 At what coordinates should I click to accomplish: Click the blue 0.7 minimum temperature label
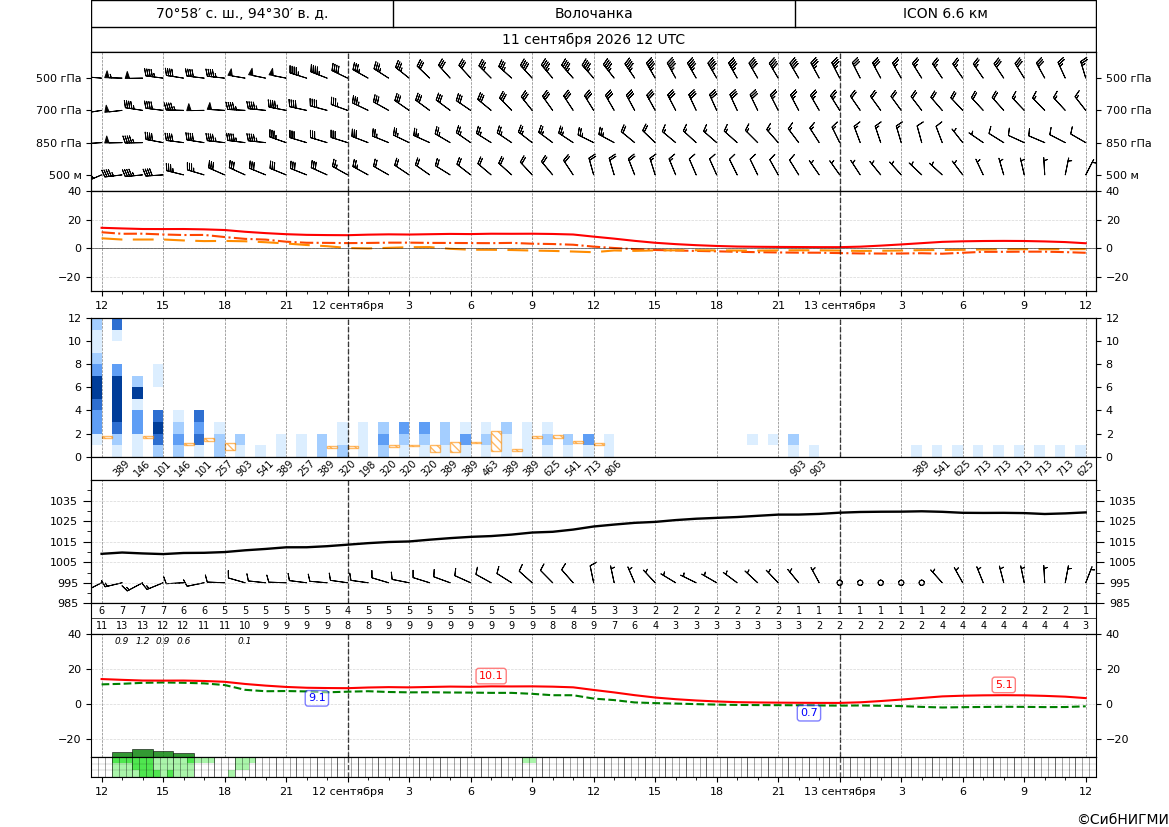[x=809, y=713]
